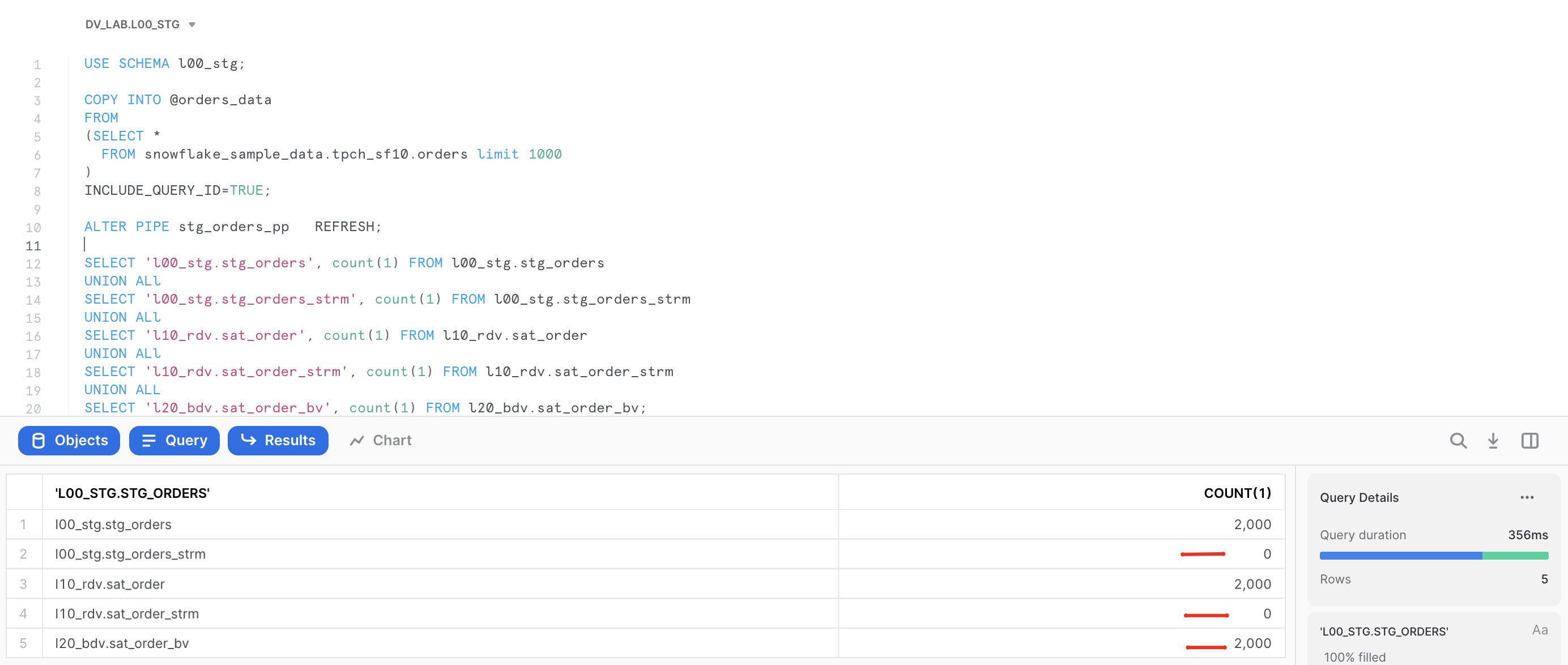Click the Query filter icon
This screenshot has height=665, width=1568.
pos(148,441)
